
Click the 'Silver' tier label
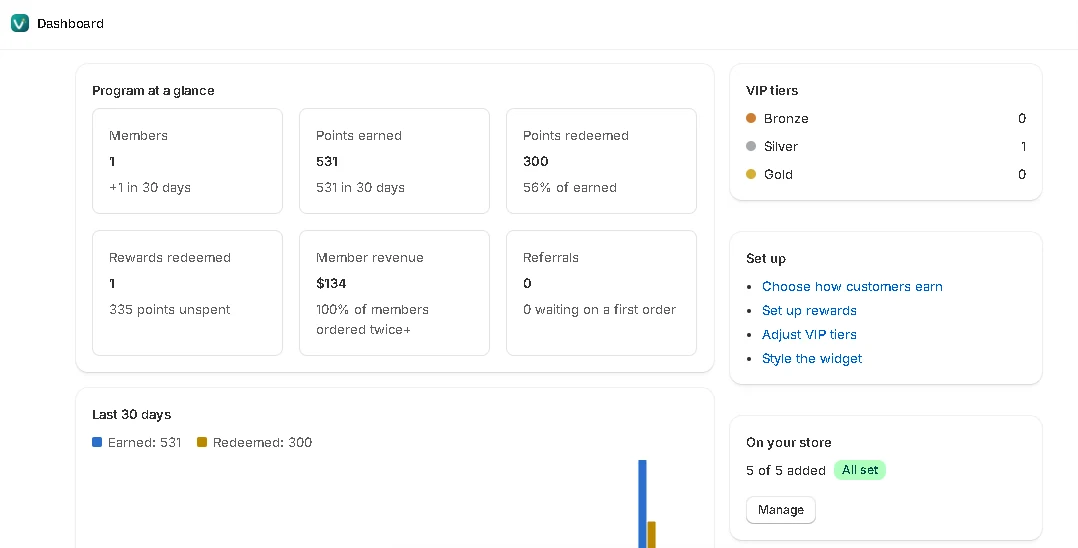pos(781,146)
